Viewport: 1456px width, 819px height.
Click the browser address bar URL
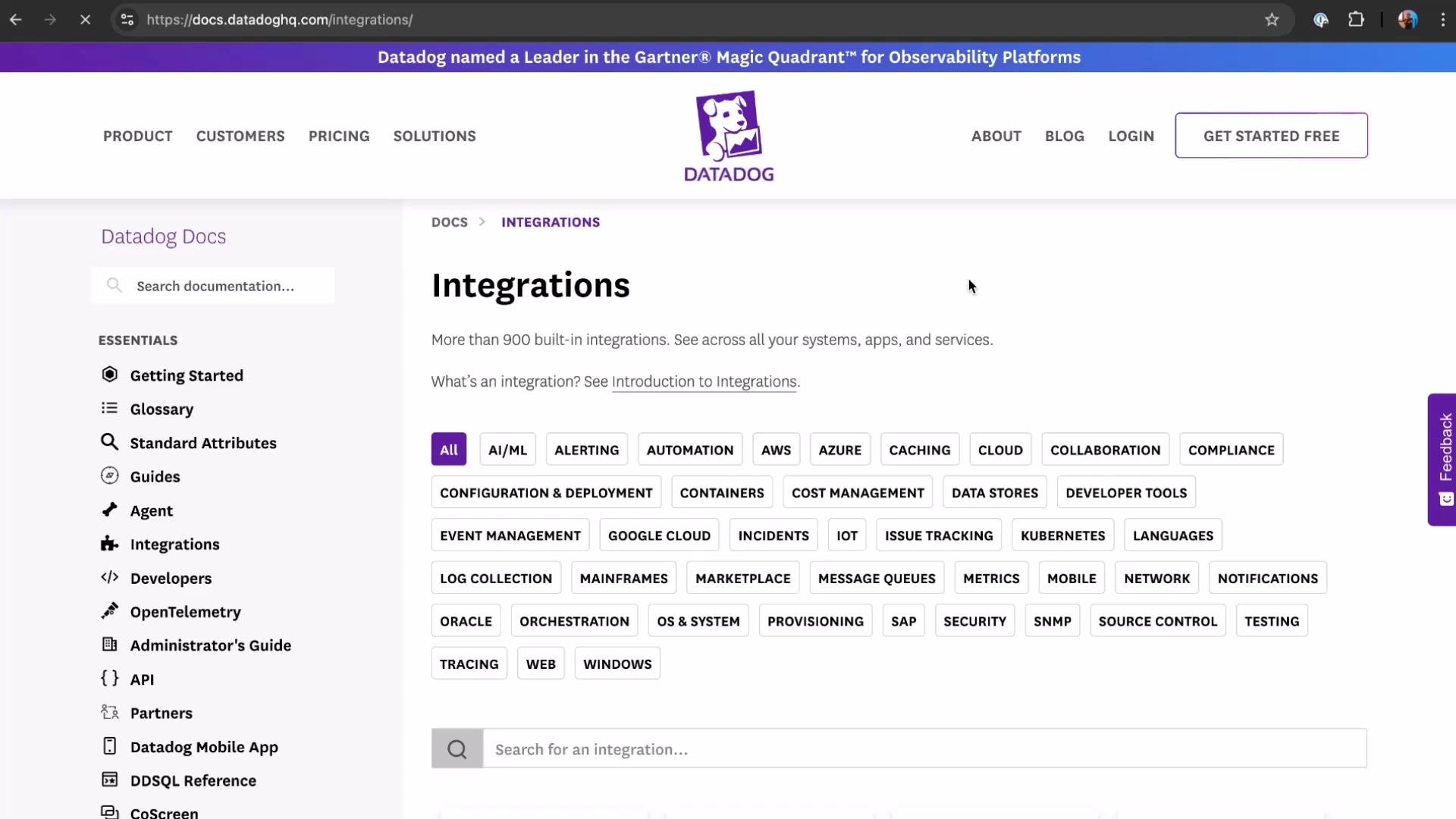(280, 20)
